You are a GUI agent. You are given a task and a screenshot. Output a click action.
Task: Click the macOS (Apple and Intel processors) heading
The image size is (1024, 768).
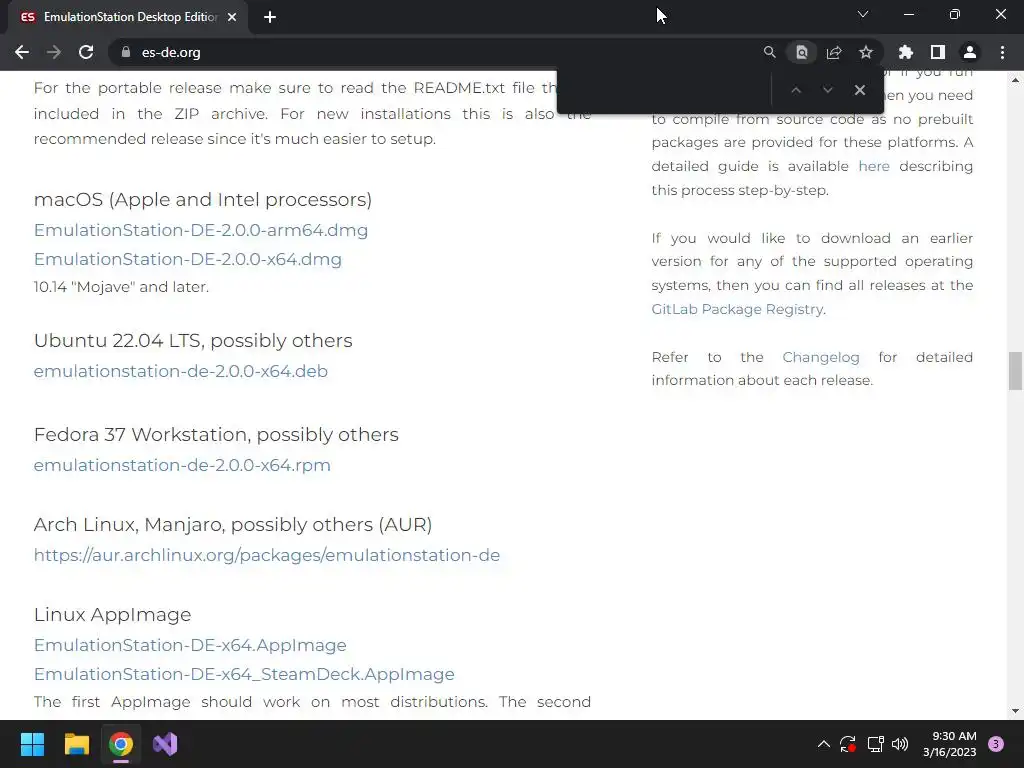[x=202, y=200]
